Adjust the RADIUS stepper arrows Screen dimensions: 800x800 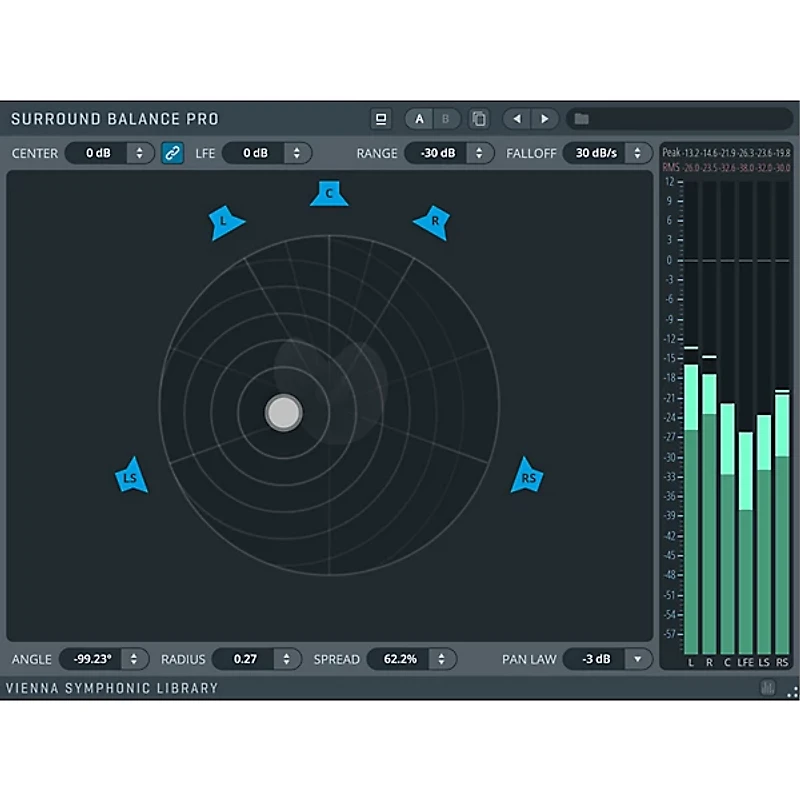(286, 659)
